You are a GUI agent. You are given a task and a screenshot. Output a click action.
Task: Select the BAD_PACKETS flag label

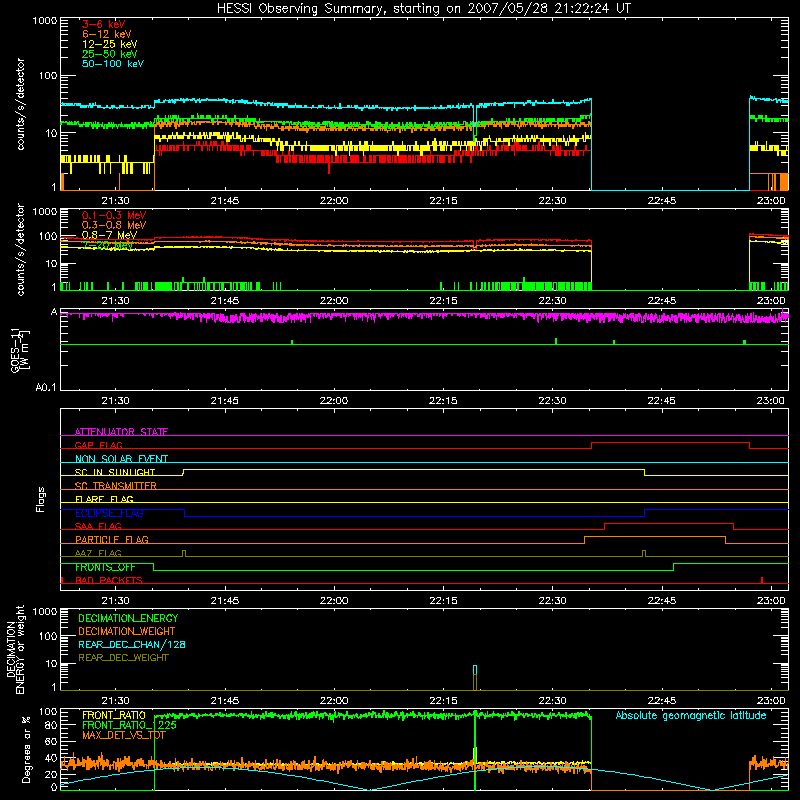(x=109, y=580)
